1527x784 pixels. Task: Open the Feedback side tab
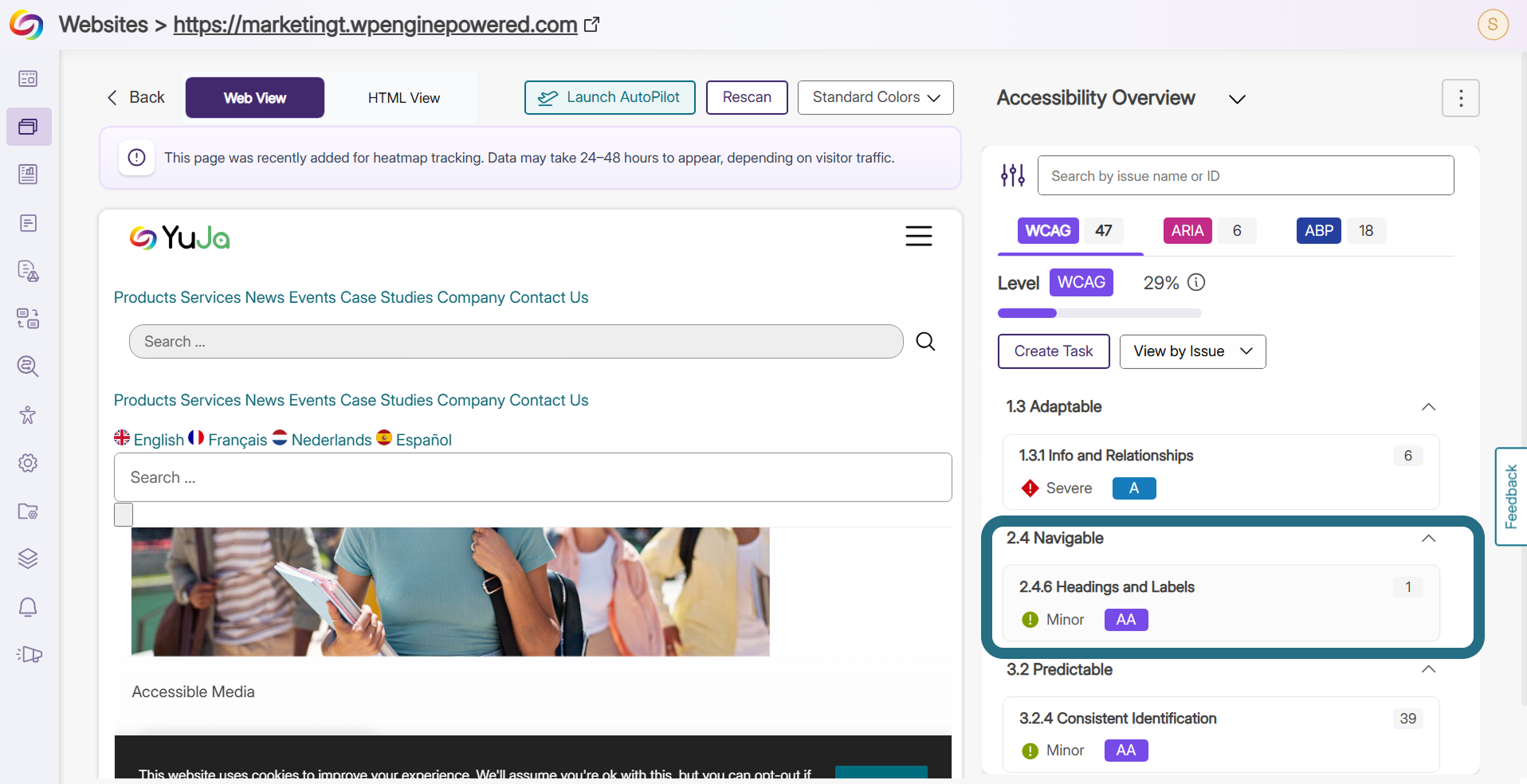coord(1511,496)
